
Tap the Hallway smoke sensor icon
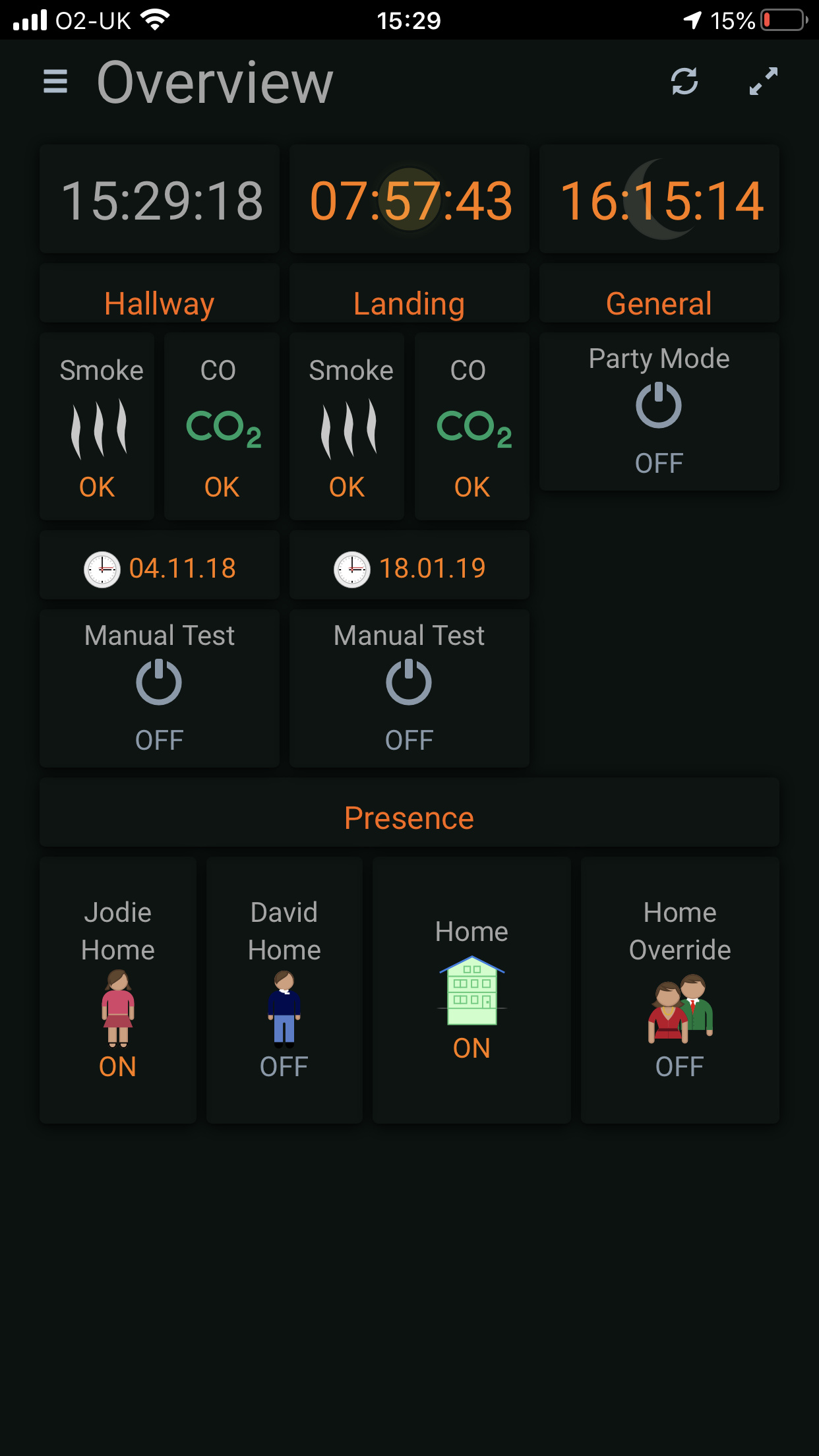point(99,428)
